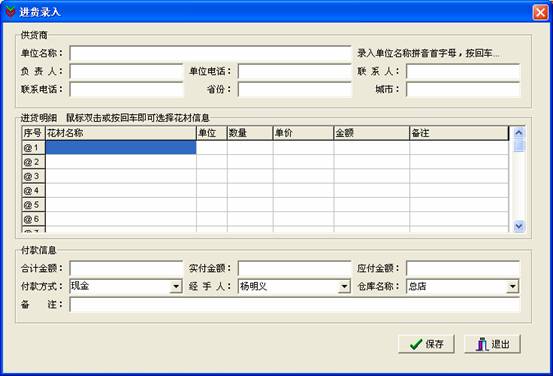Screen dimensions: 553x376
Task: Open the 仓库名称 dropdown showing 总店
Action: [x=512, y=286]
